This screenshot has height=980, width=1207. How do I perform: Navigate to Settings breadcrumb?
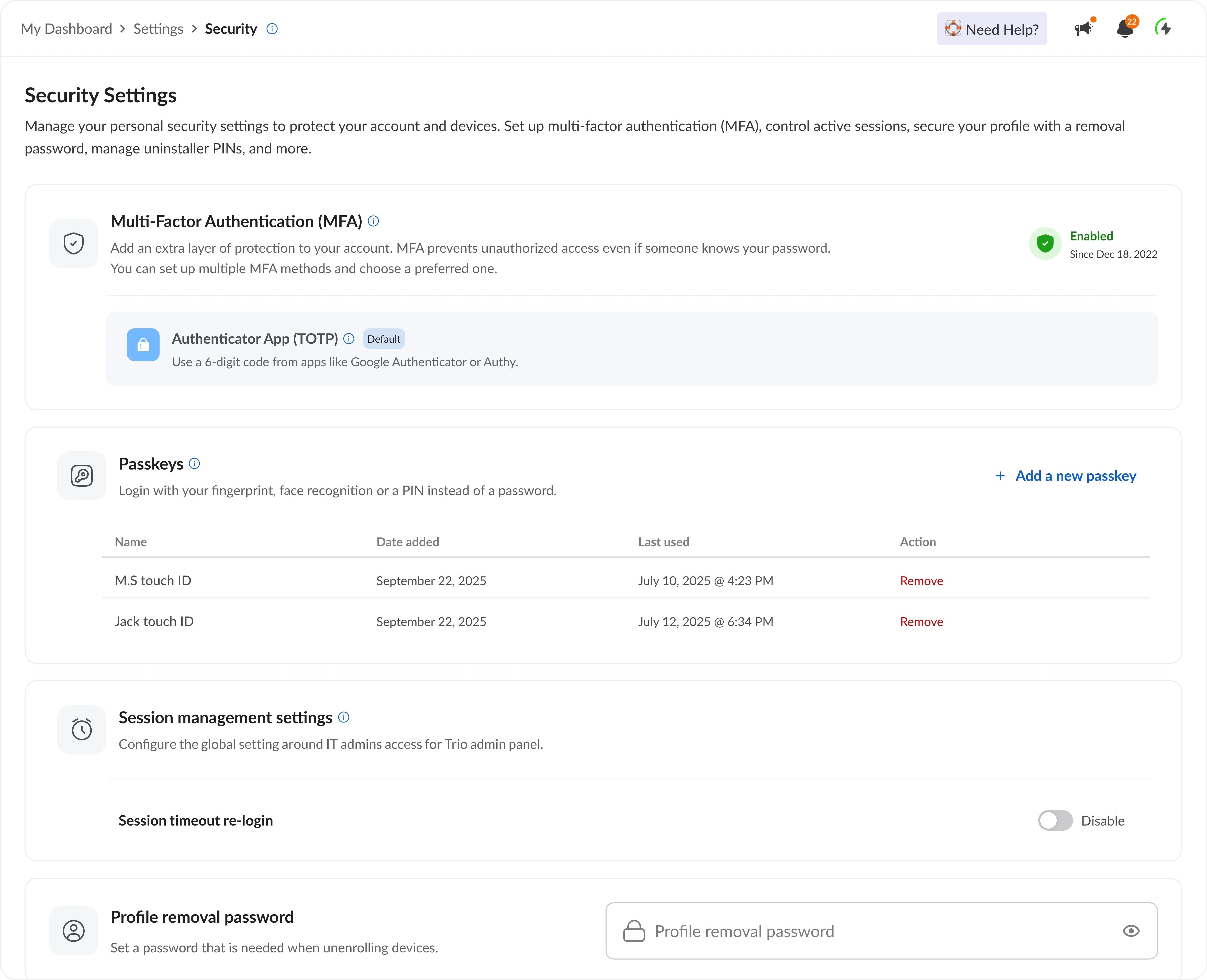tap(158, 29)
